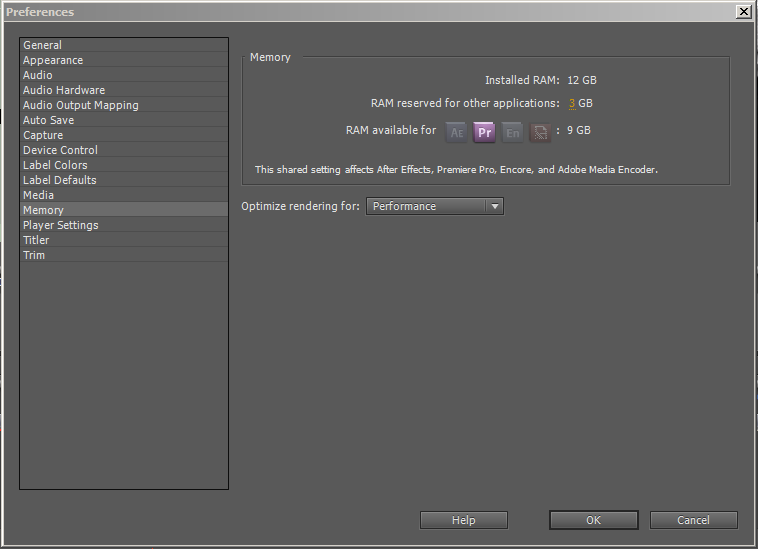Click the Encore icon
Screen dimensions: 758x549
(512, 132)
